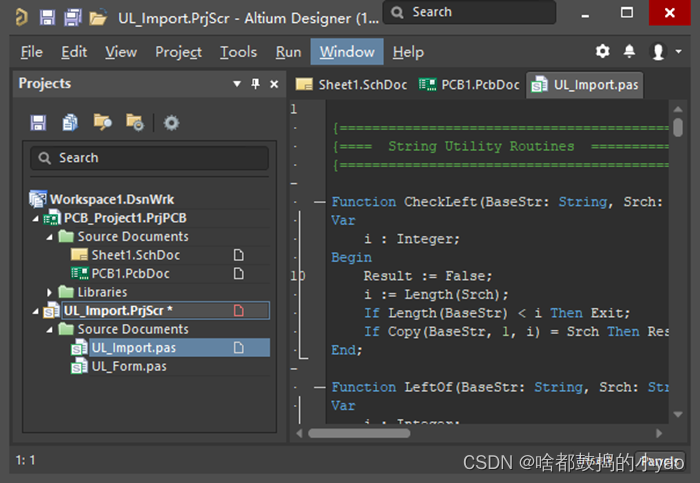Open the Tools menu
The image size is (700, 483).
[x=238, y=52]
